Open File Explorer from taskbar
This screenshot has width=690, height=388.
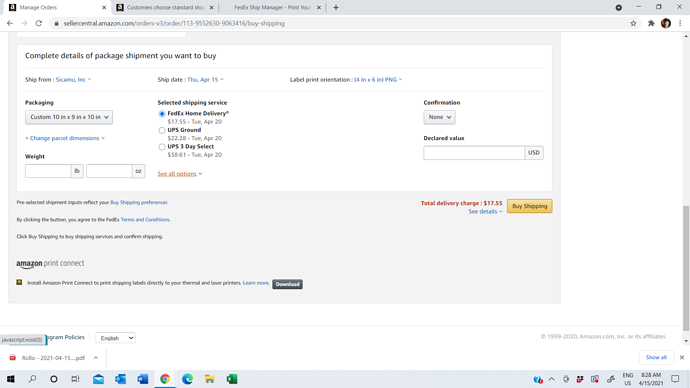coord(209,379)
